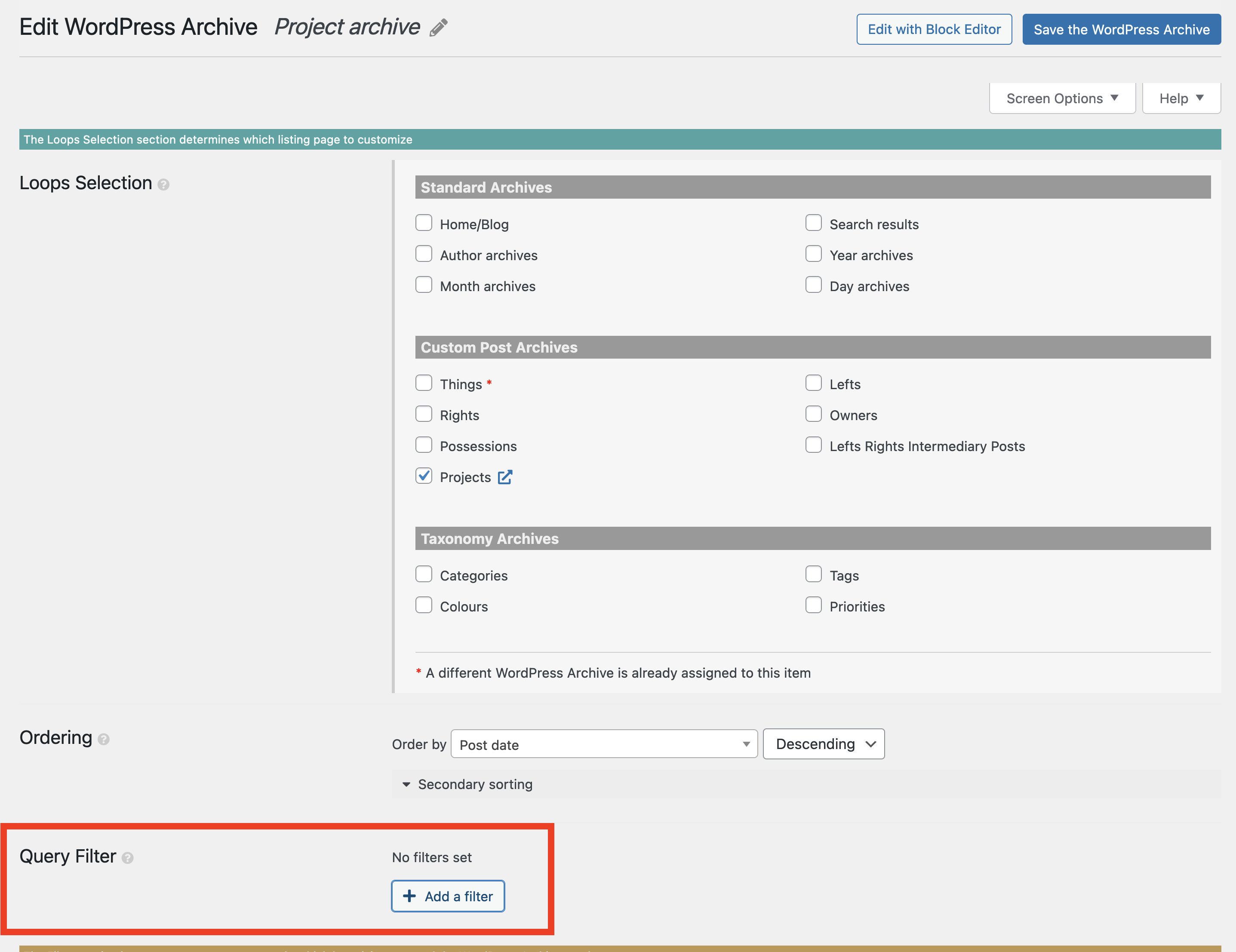This screenshot has height=952, width=1236.
Task: Select the Possessions checkbox
Action: point(424,445)
